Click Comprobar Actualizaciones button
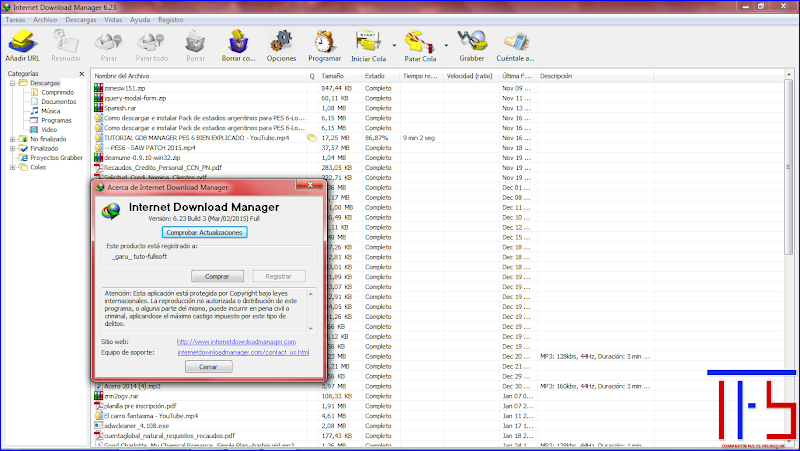Viewport: 800px width, 451px height. pyautogui.click(x=205, y=232)
